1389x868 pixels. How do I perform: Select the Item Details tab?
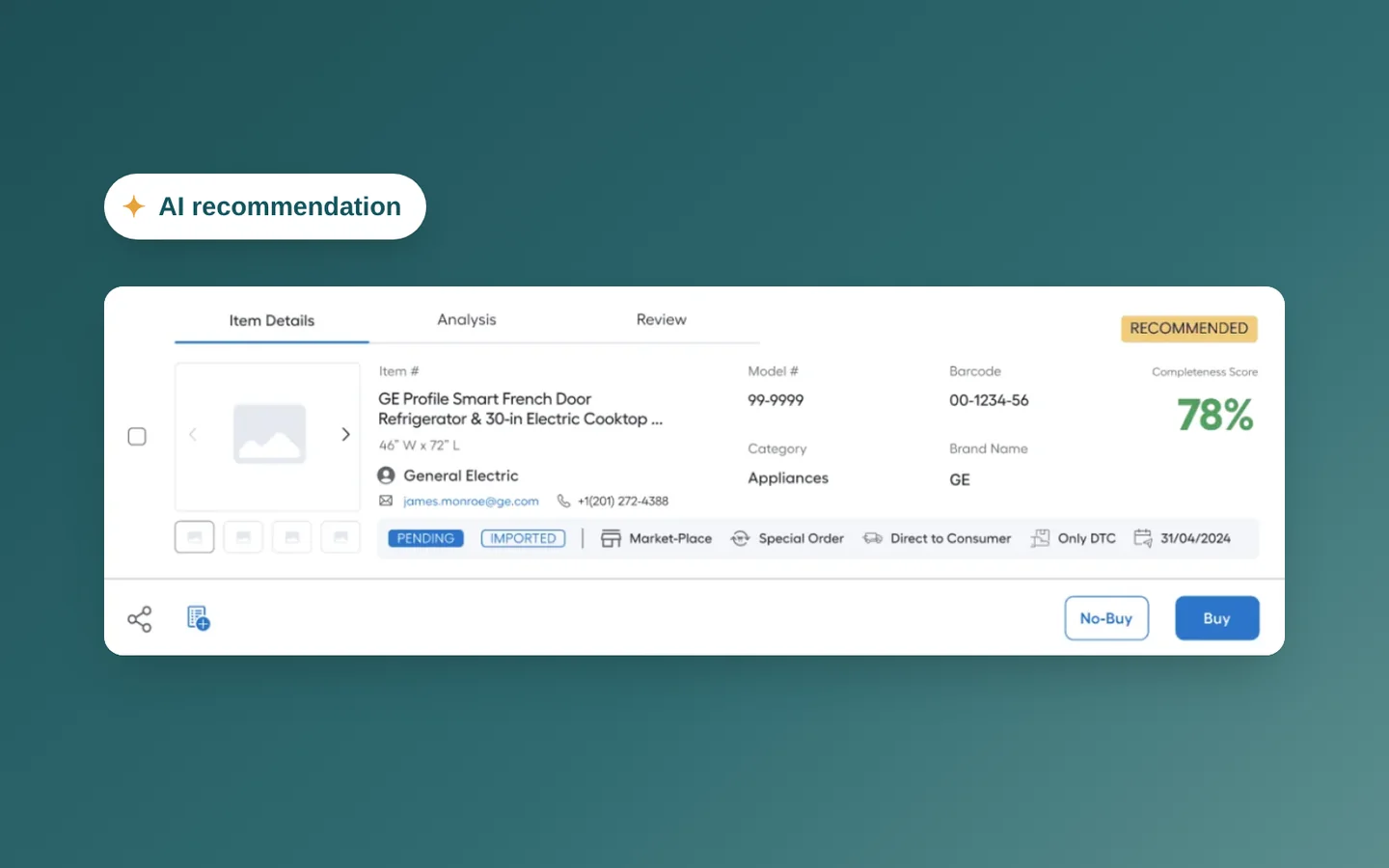coord(272,320)
